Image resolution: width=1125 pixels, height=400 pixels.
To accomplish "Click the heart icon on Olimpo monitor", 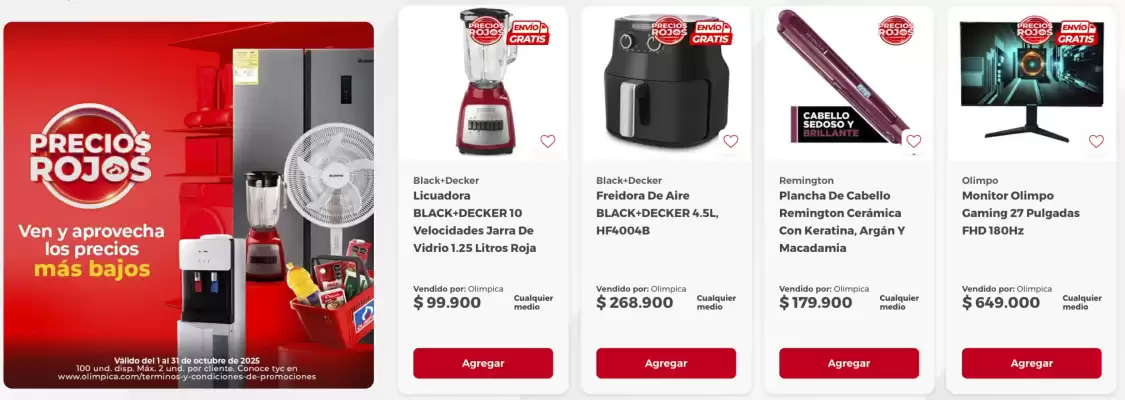I will pyautogui.click(x=1096, y=141).
